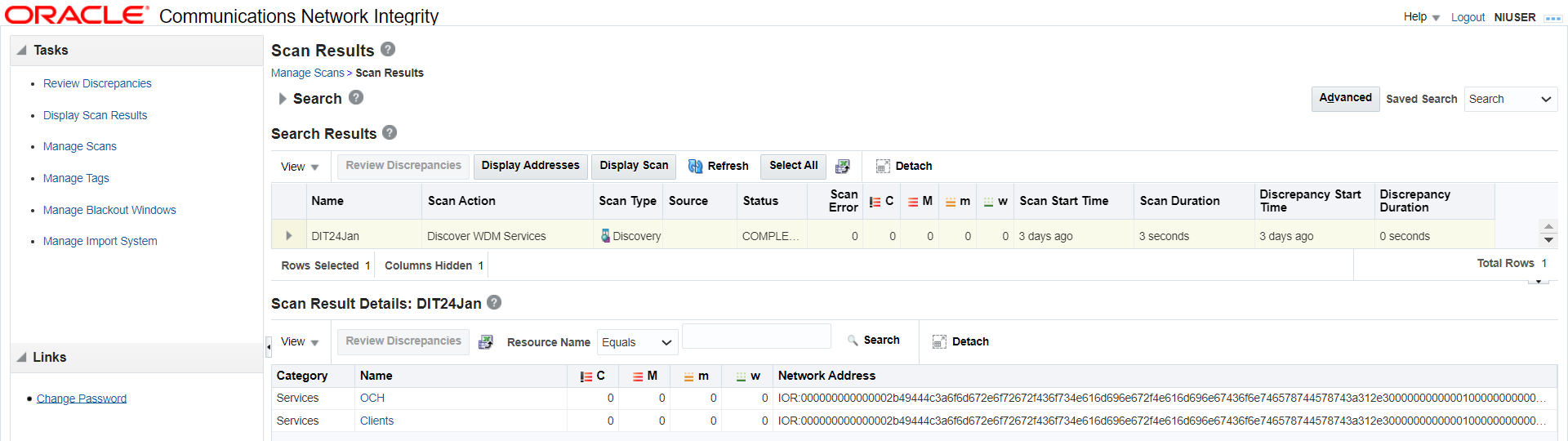Click the Logout link

[x=1468, y=17]
